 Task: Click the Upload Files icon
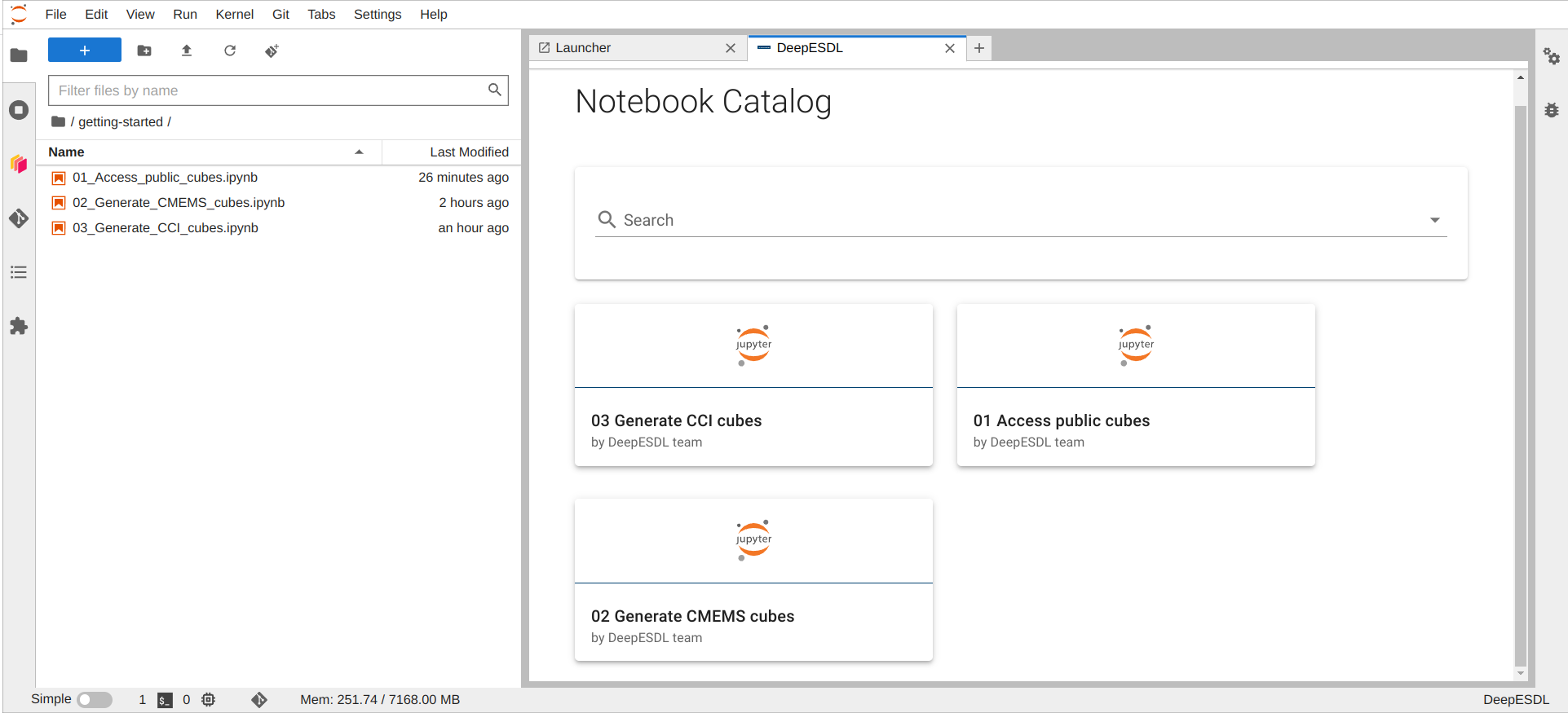pyautogui.click(x=187, y=51)
